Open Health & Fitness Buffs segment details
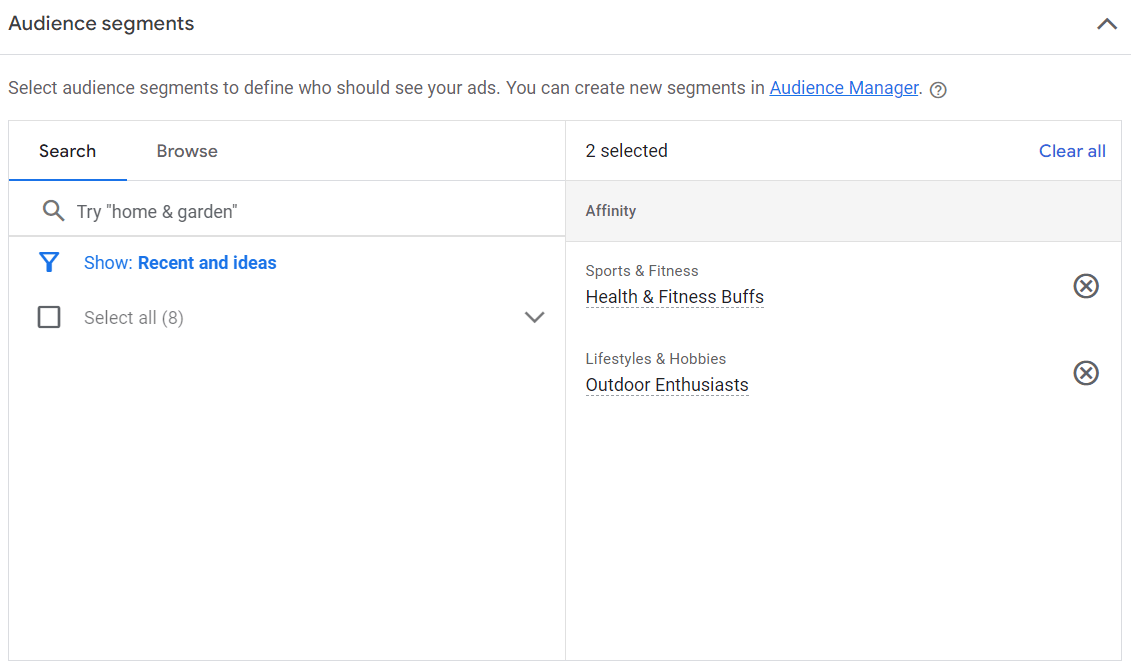The image size is (1131, 664). pyautogui.click(x=674, y=296)
